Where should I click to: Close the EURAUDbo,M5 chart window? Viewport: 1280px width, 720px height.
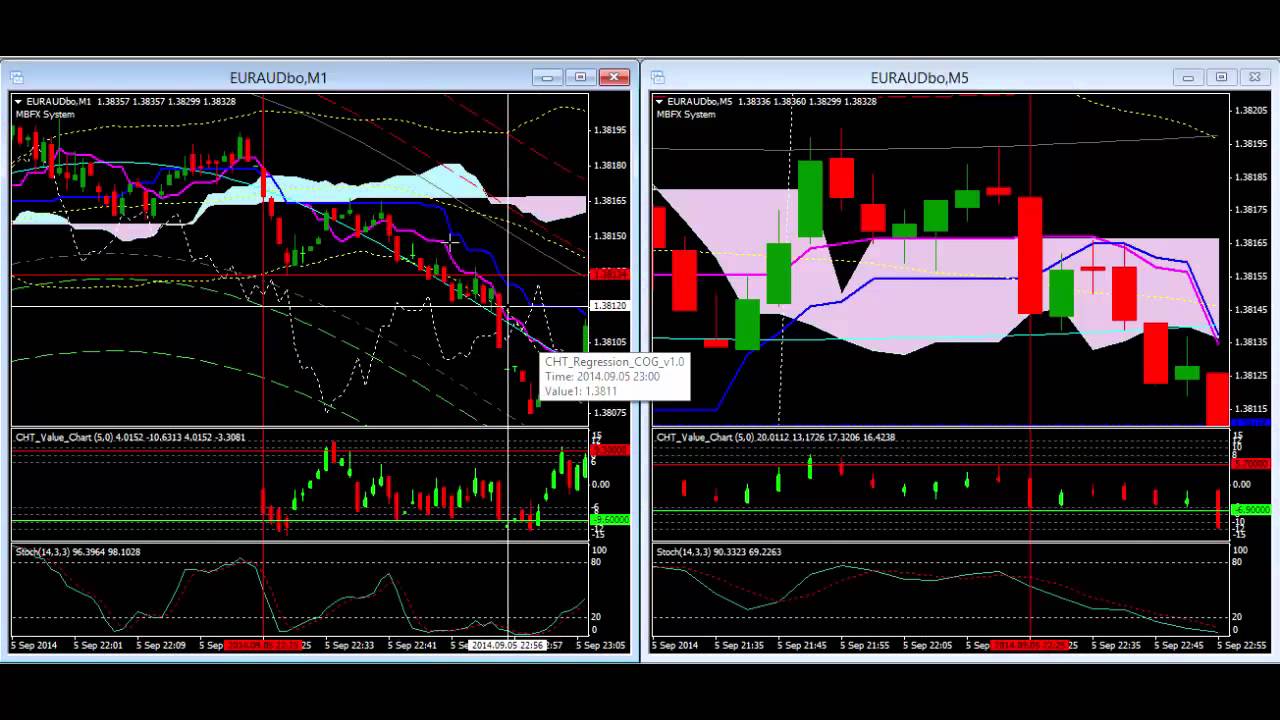tap(1255, 77)
